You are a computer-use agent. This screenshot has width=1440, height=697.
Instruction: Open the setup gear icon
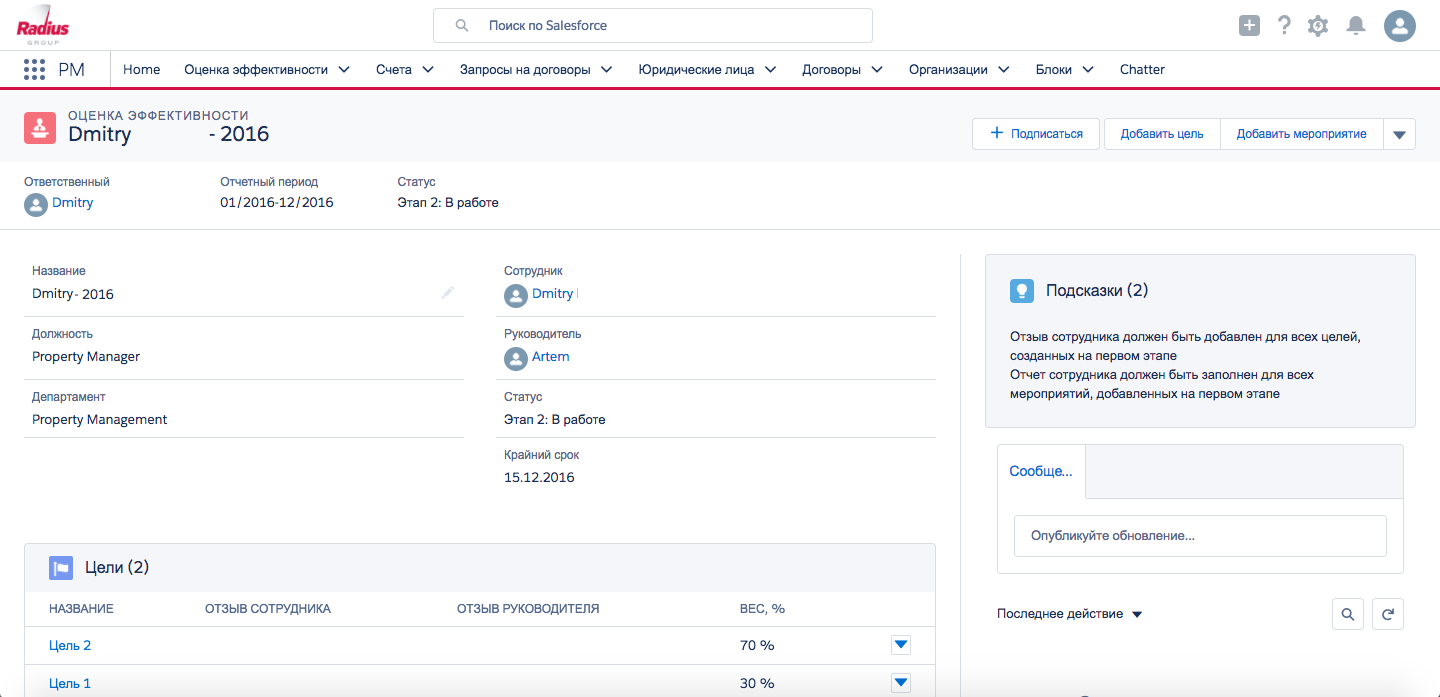(x=1318, y=26)
